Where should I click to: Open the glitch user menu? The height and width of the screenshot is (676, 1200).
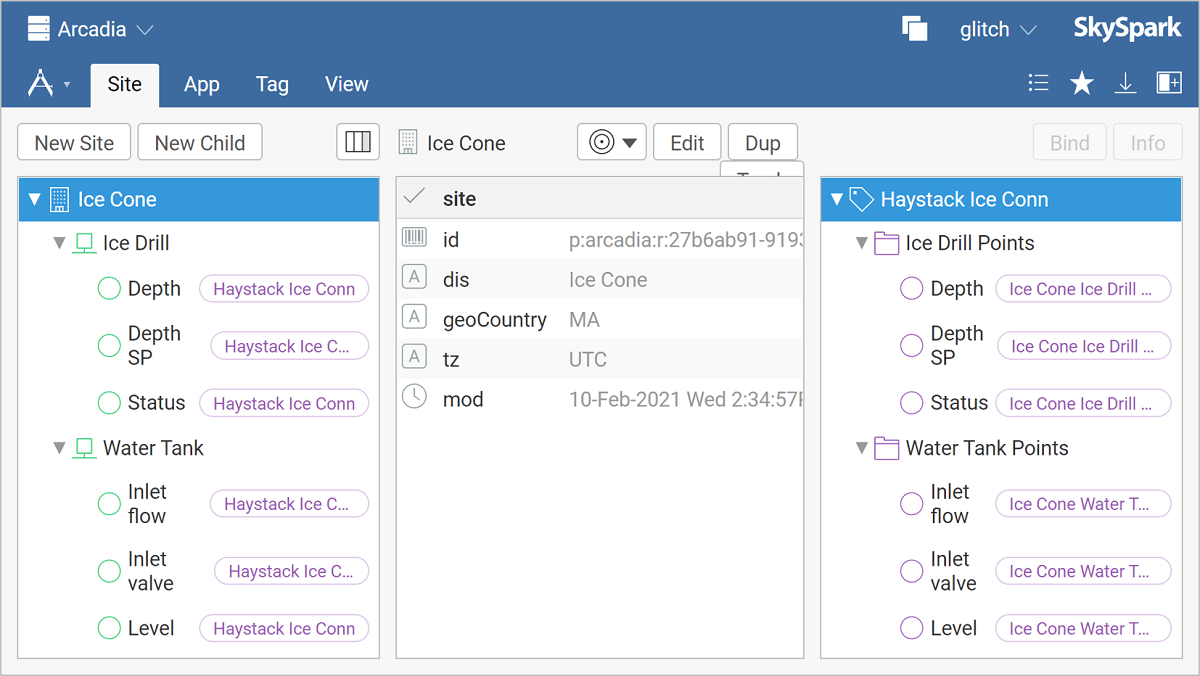[x=998, y=29]
